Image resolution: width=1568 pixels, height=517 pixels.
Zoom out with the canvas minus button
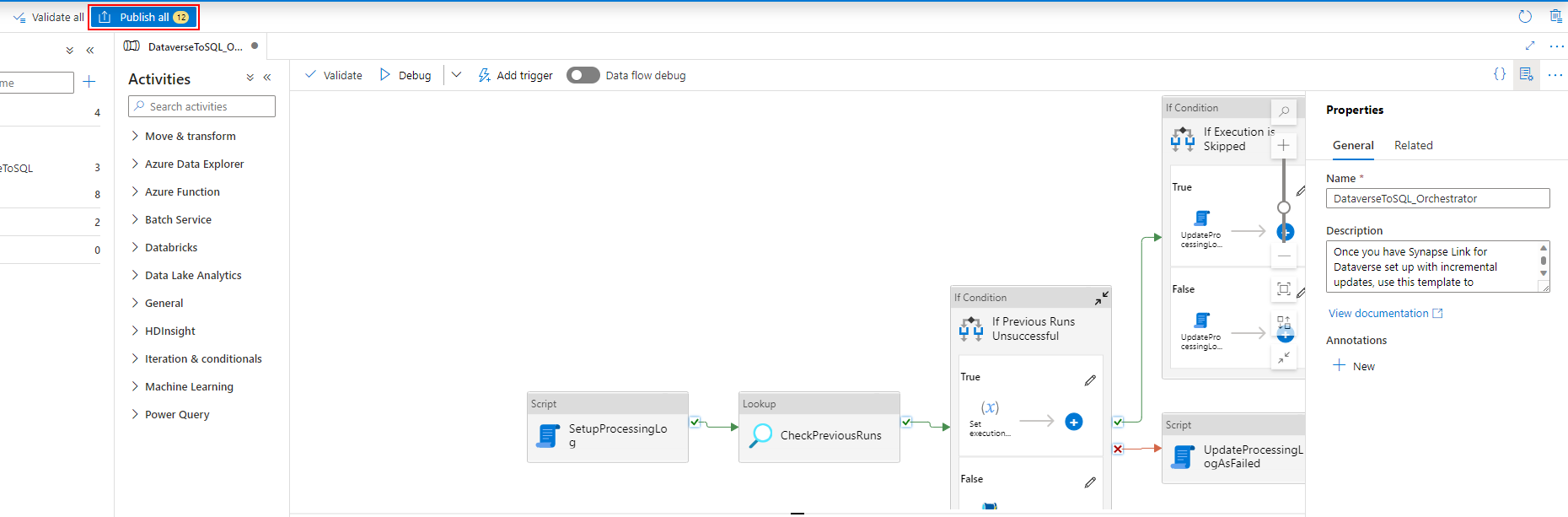pos(1284,256)
